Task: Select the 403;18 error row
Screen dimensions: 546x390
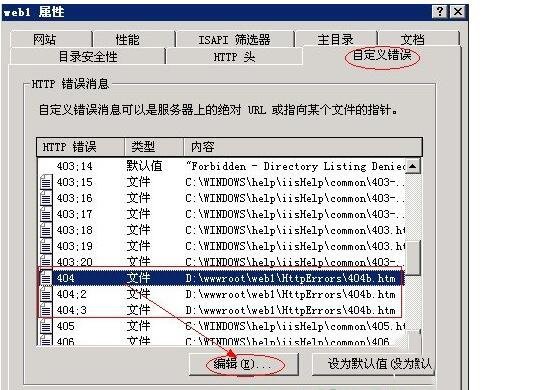Action: 221,230
